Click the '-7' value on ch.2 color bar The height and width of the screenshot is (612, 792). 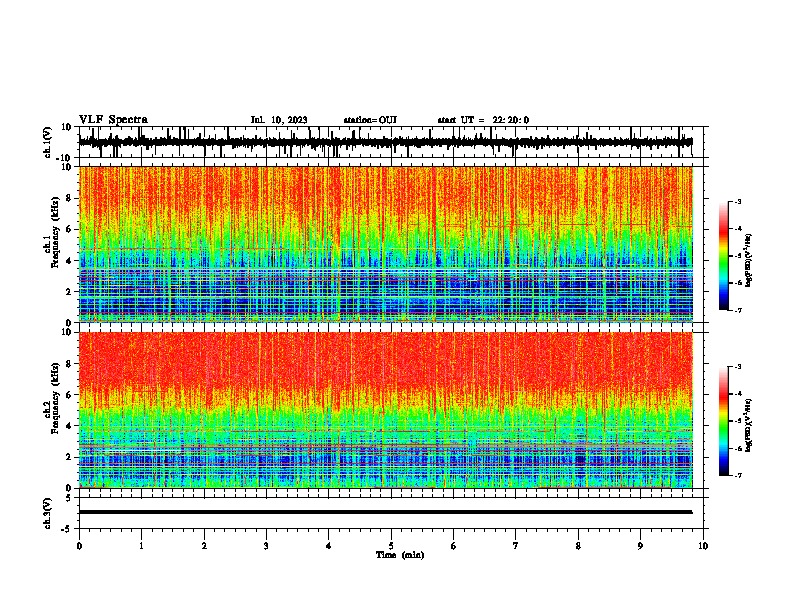pos(737,475)
